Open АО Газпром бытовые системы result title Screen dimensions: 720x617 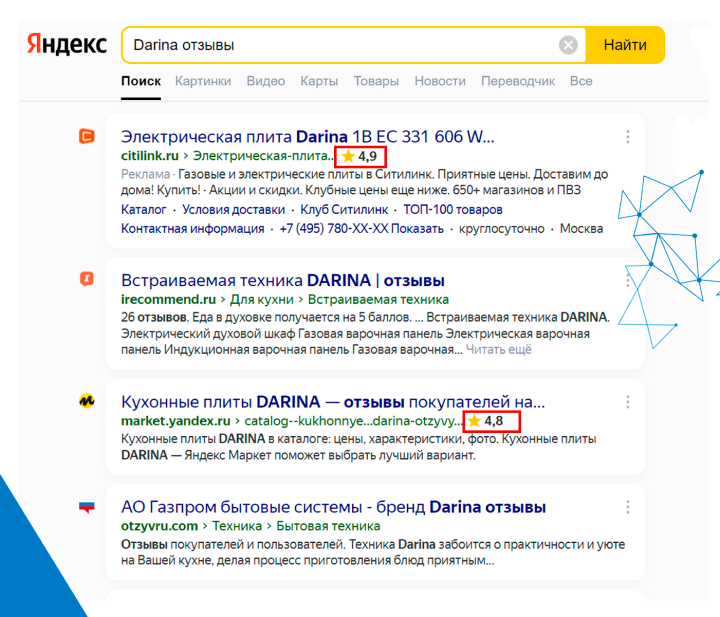[x=333, y=507]
